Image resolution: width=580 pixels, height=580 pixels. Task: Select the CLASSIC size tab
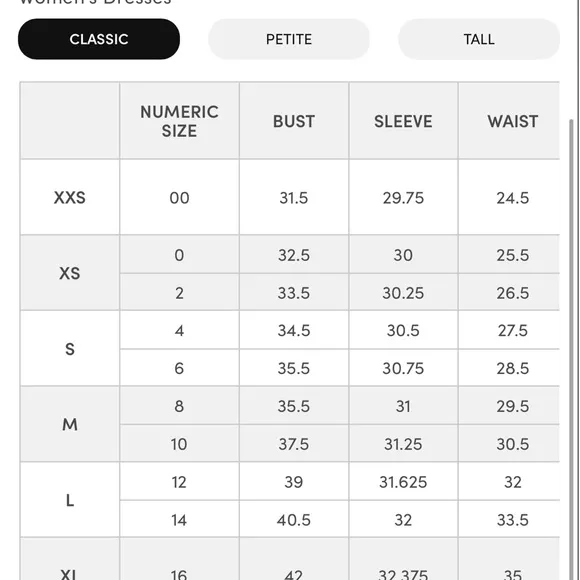99,39
